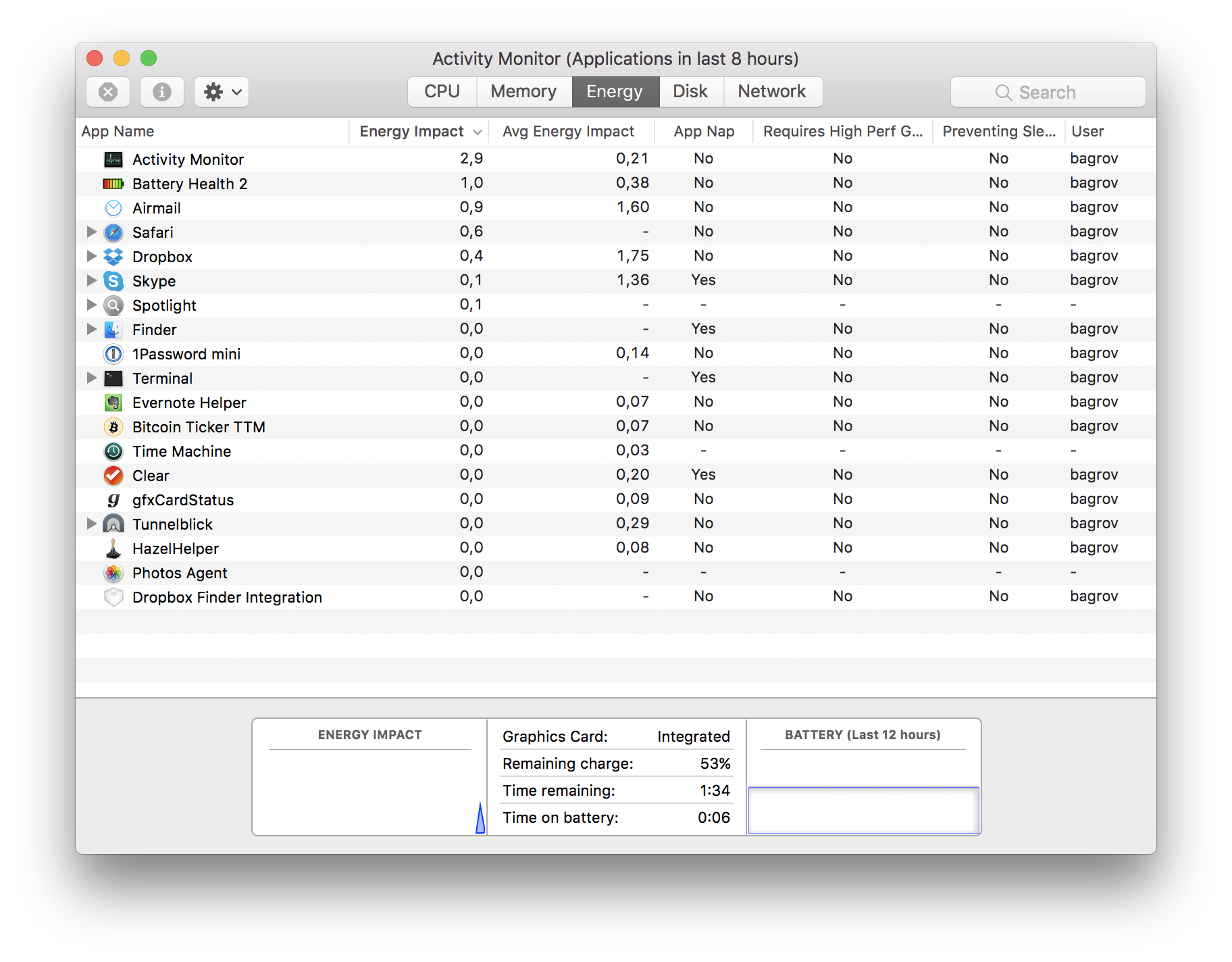Click the Search input field

click(x=1048, y=92)
